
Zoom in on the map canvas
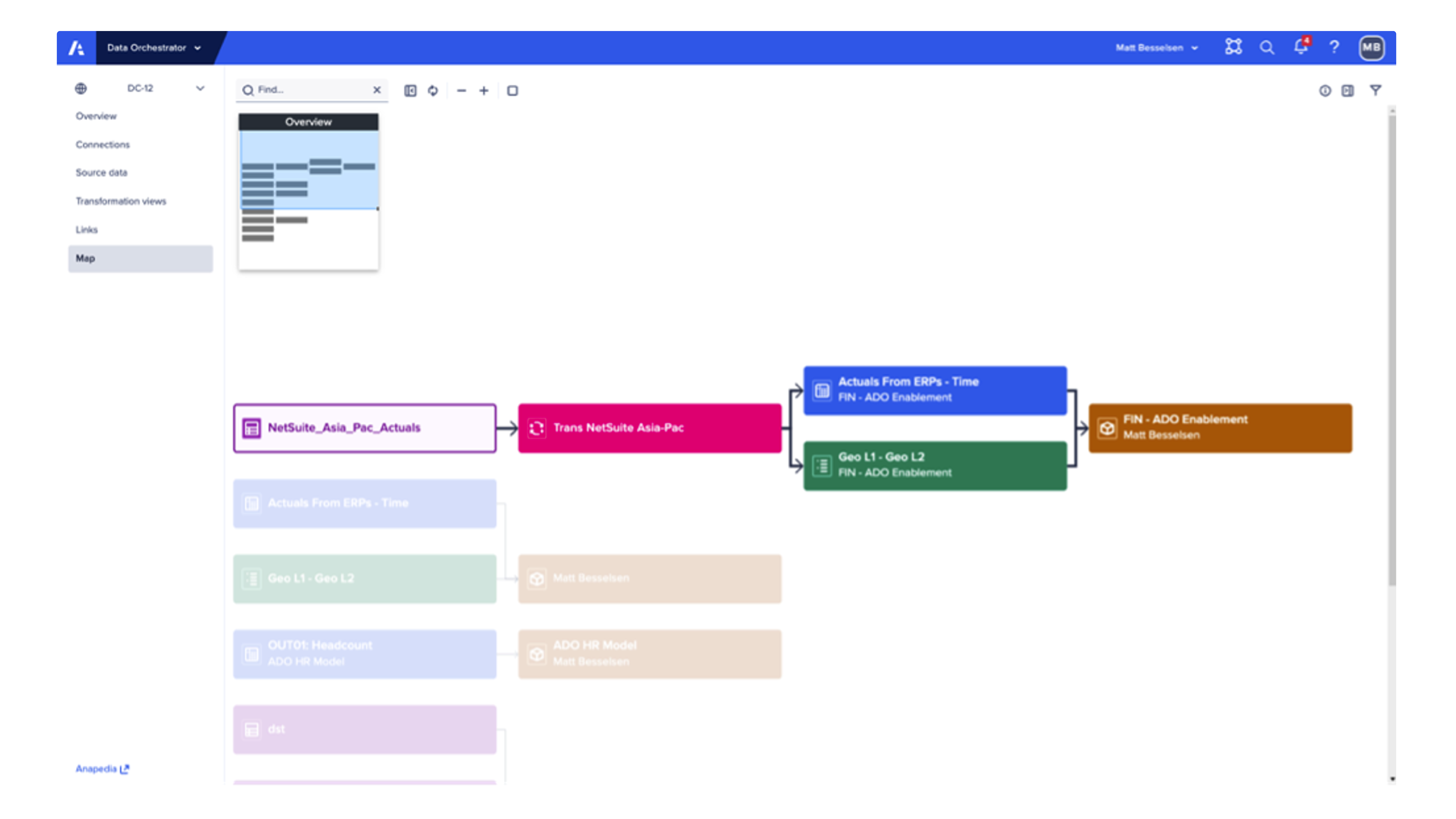click(484, 90)
